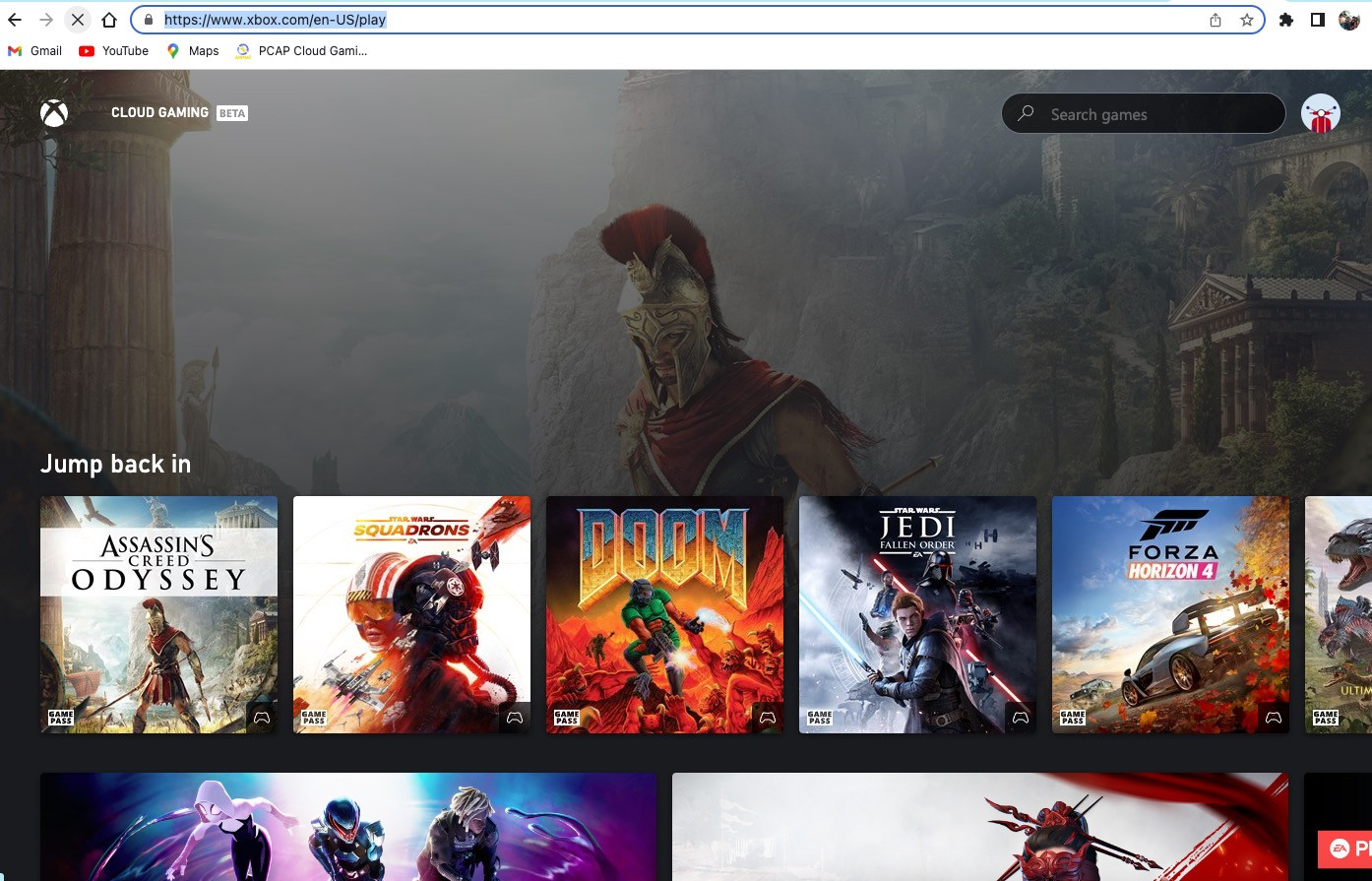The image size is (1372, 881).
Task: Open Forza Horizon 4 game tile
Action: pyautogui.click(x=1170, y=614)
